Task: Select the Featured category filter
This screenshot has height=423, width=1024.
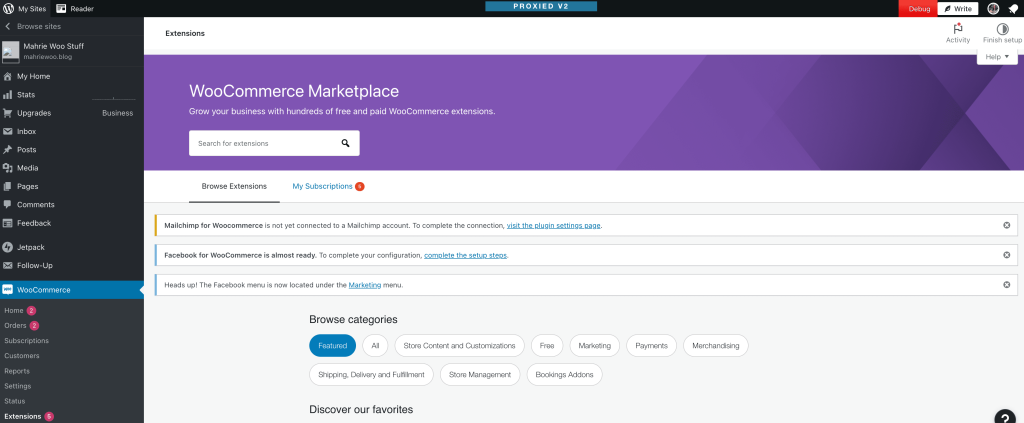Action: [x=332, y=345]
